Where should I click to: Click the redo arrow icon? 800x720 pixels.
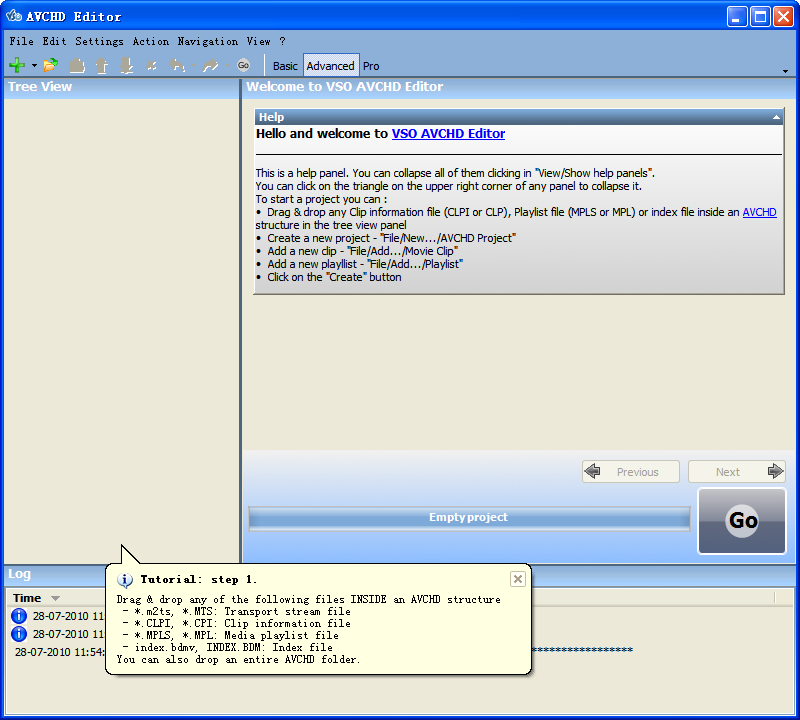pos(210,65)
